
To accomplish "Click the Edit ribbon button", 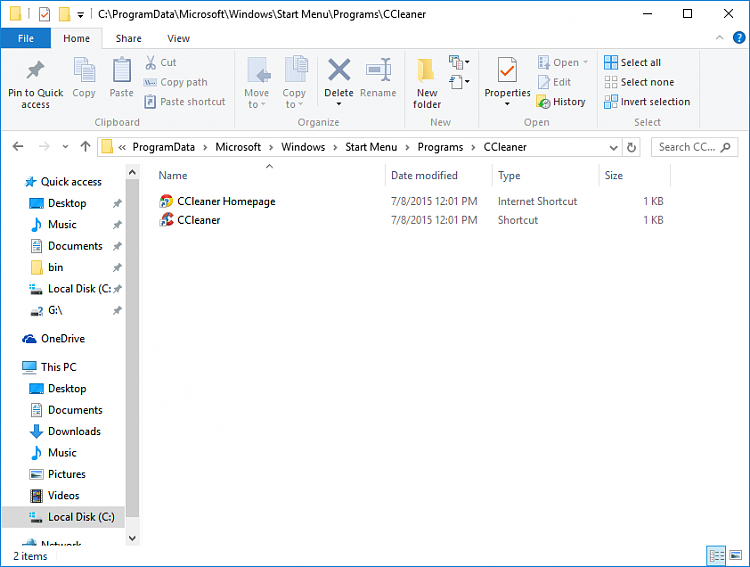I will click(555, 82).
